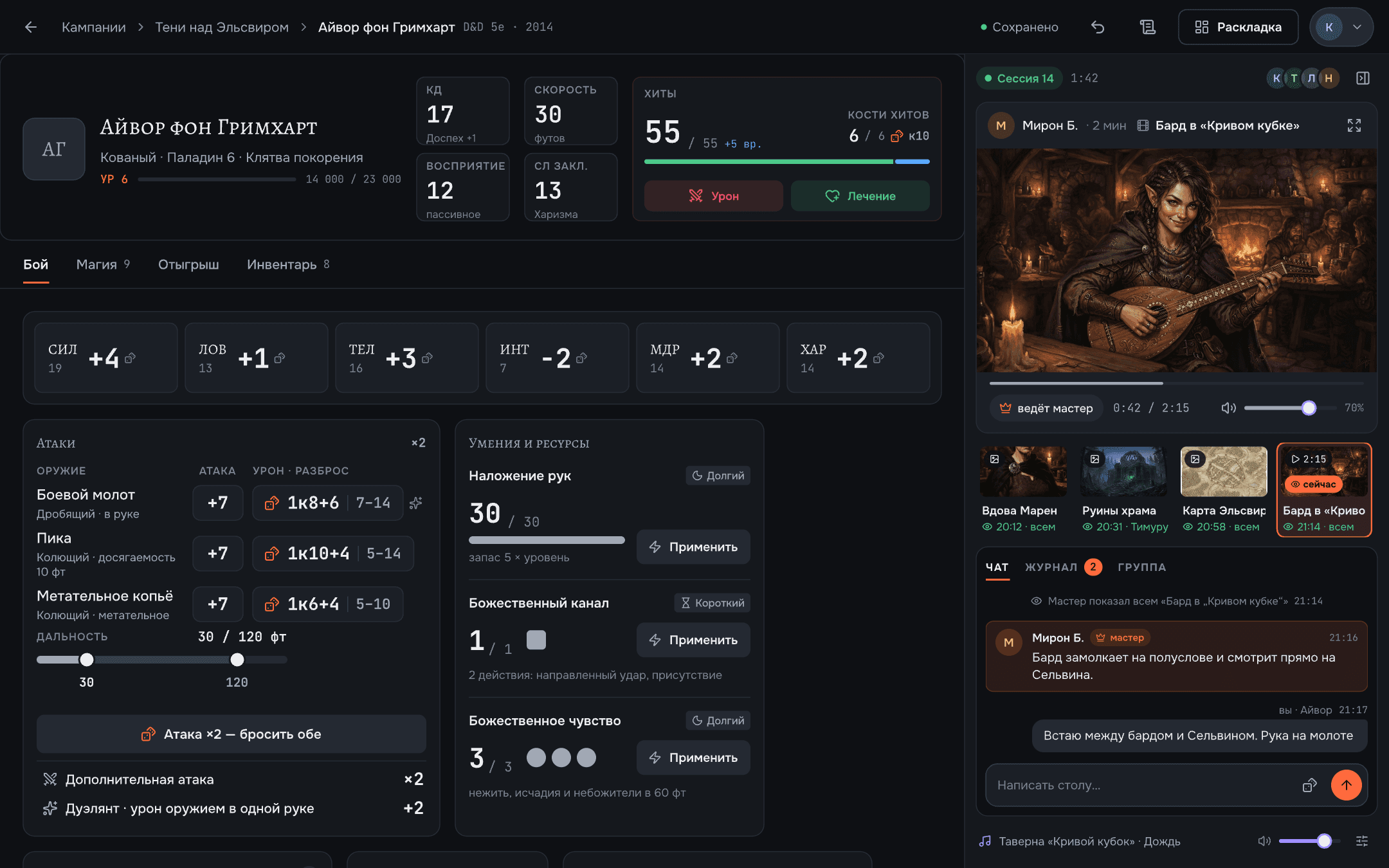Adjust the 120 ft range slider handle
Image resolution: width=1389 pixels, height=868 pixels.
[x=237, y=660]
